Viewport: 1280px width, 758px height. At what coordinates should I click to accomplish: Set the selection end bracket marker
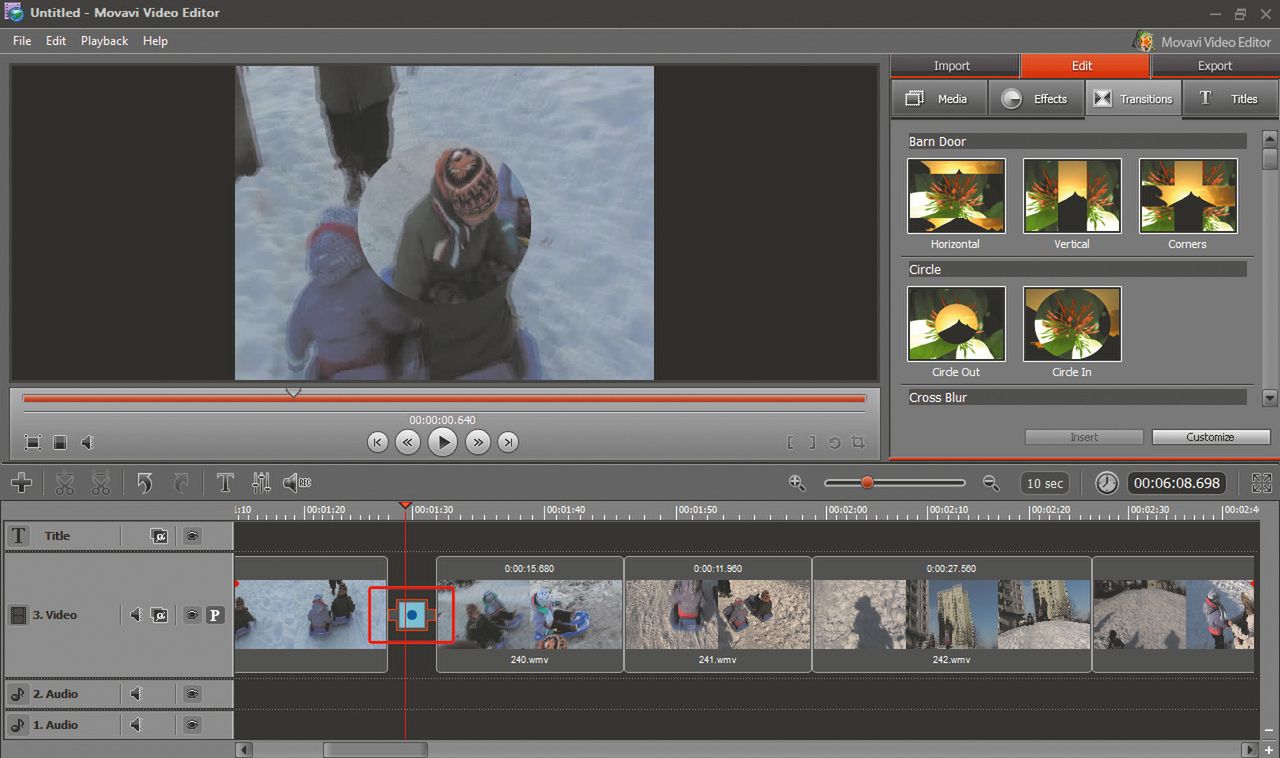812,442
